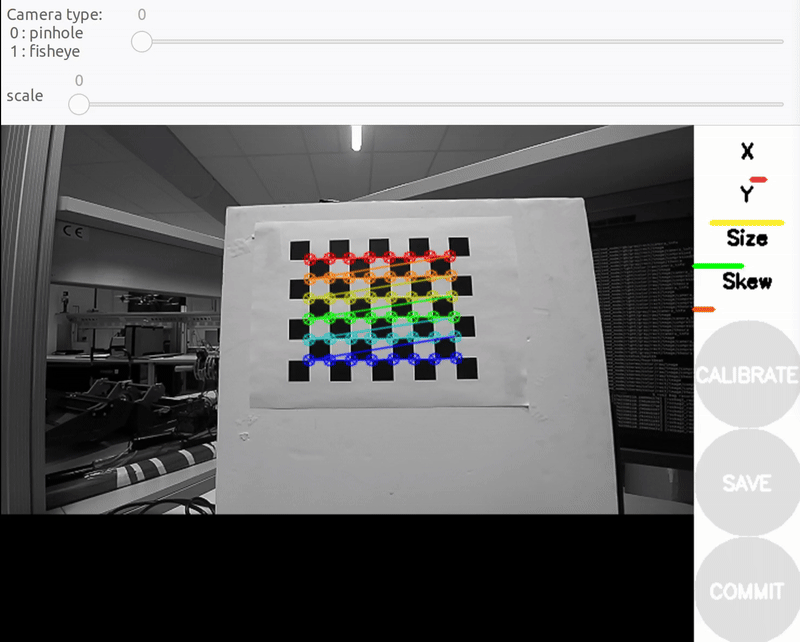Select the Size indicator label

[x=747, y=238]
